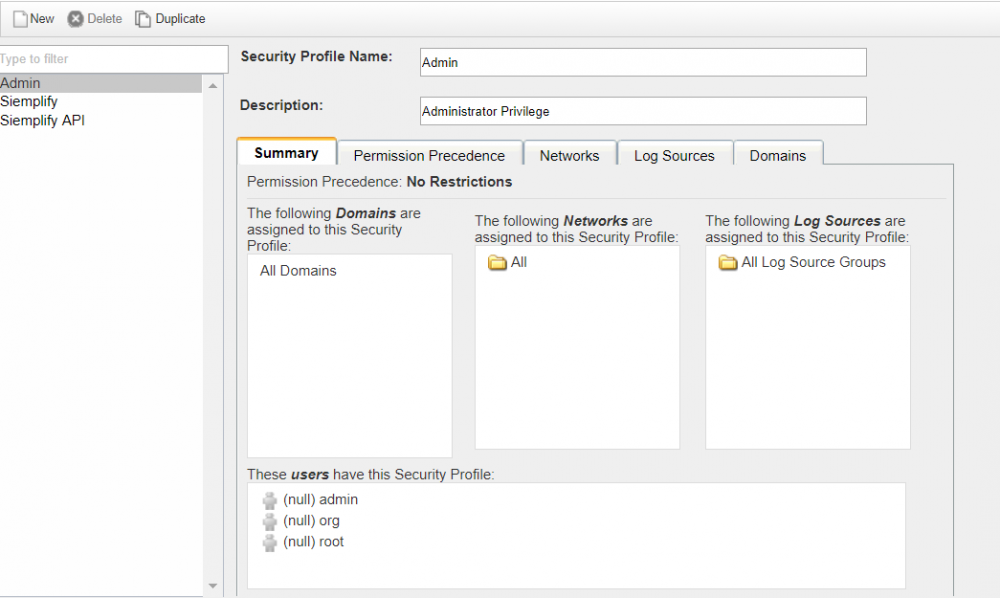1000x598 pixels.
Task: Click the user icon beside (null) org
Action: coord(270,520)
